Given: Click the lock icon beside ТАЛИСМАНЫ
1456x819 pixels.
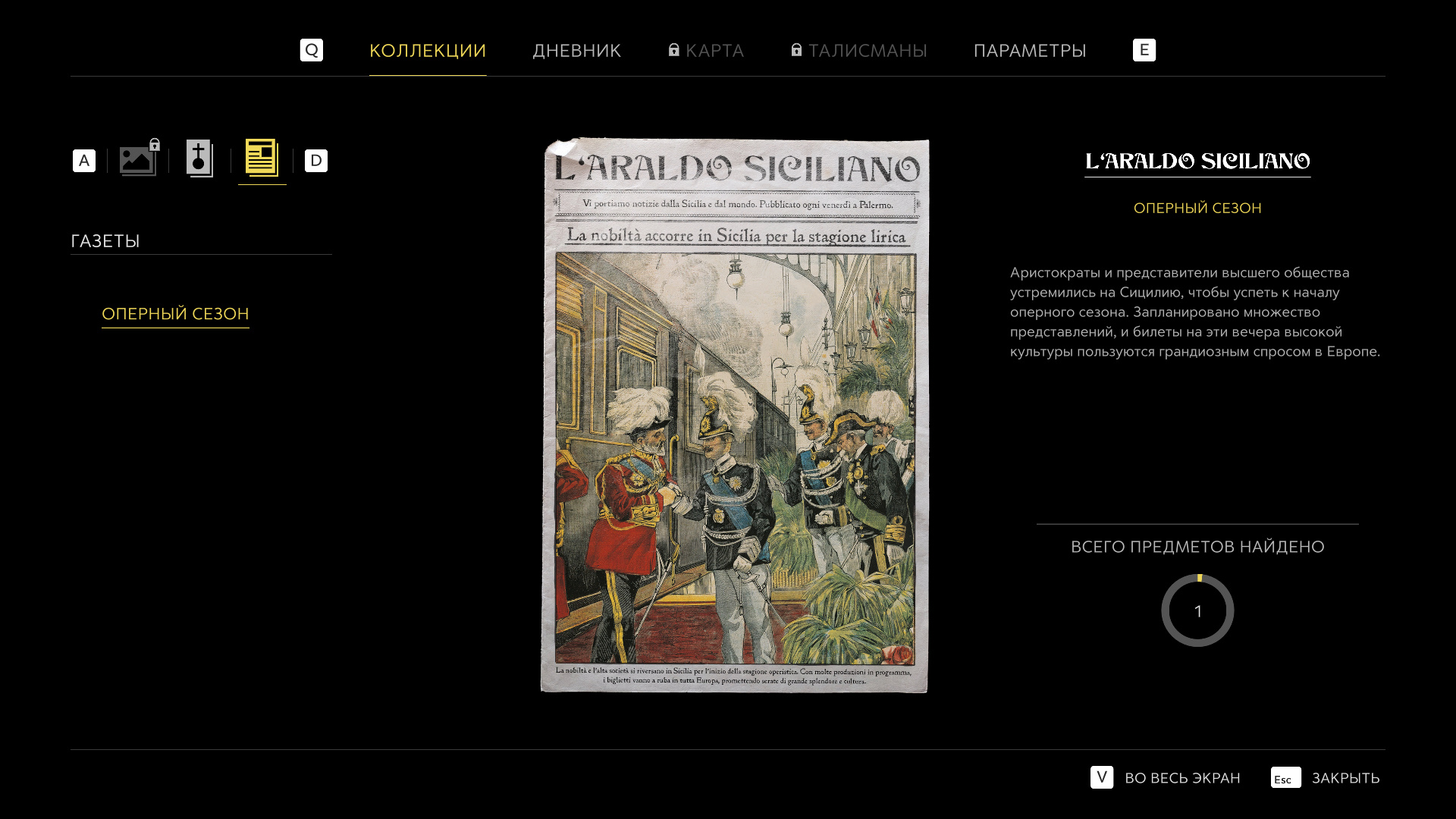Looking at the screenshot, I should (x=796, y=50).
